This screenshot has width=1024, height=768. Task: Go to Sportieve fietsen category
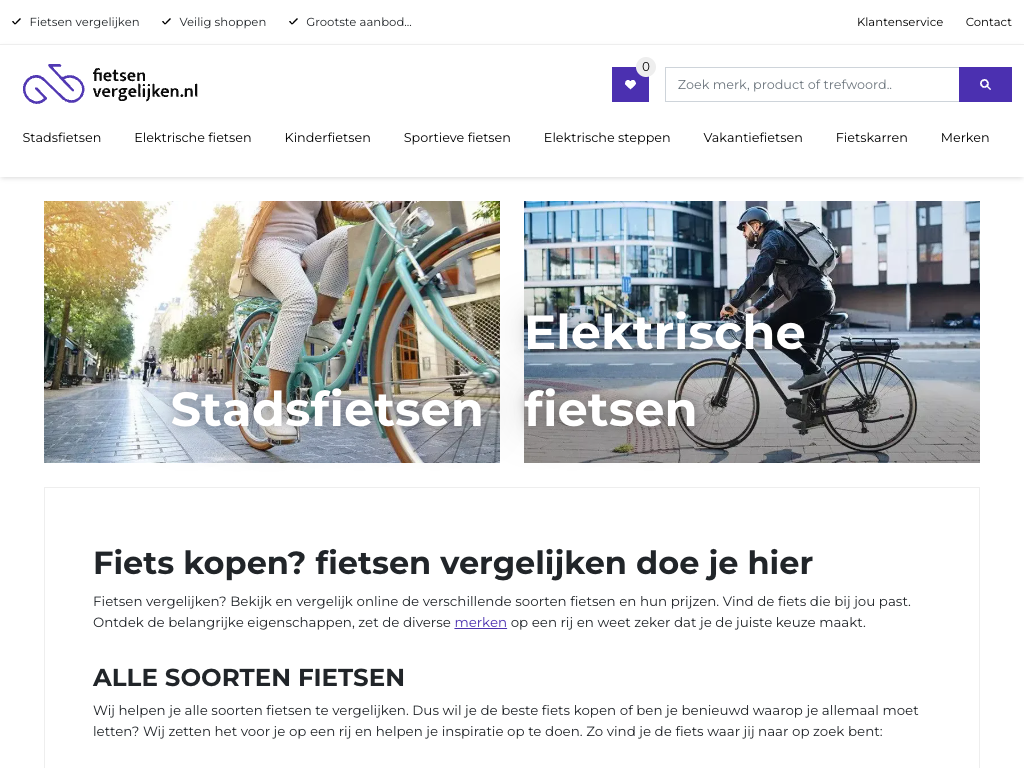pos(457,138)
